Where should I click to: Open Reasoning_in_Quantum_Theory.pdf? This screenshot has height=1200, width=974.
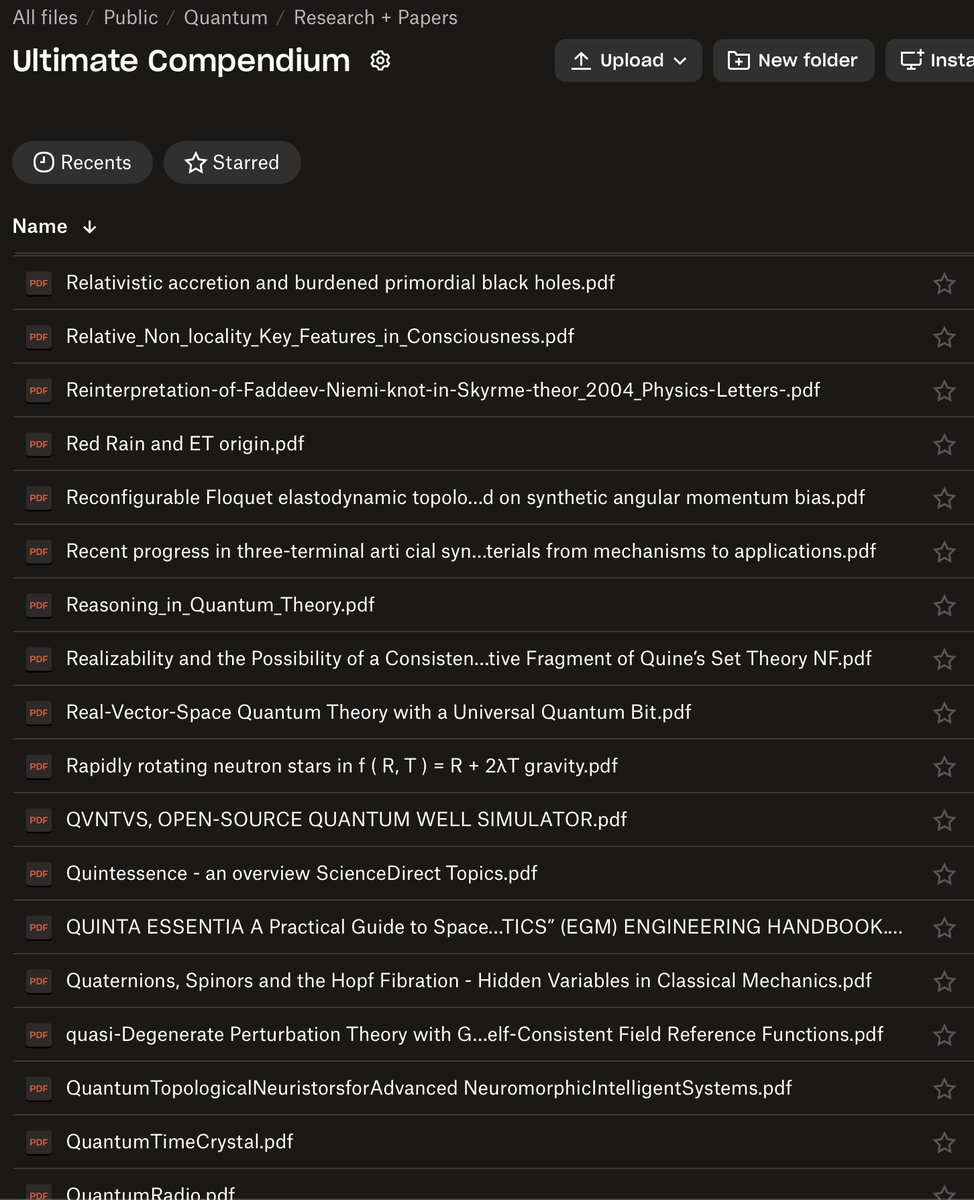click(x=220, y=605)
